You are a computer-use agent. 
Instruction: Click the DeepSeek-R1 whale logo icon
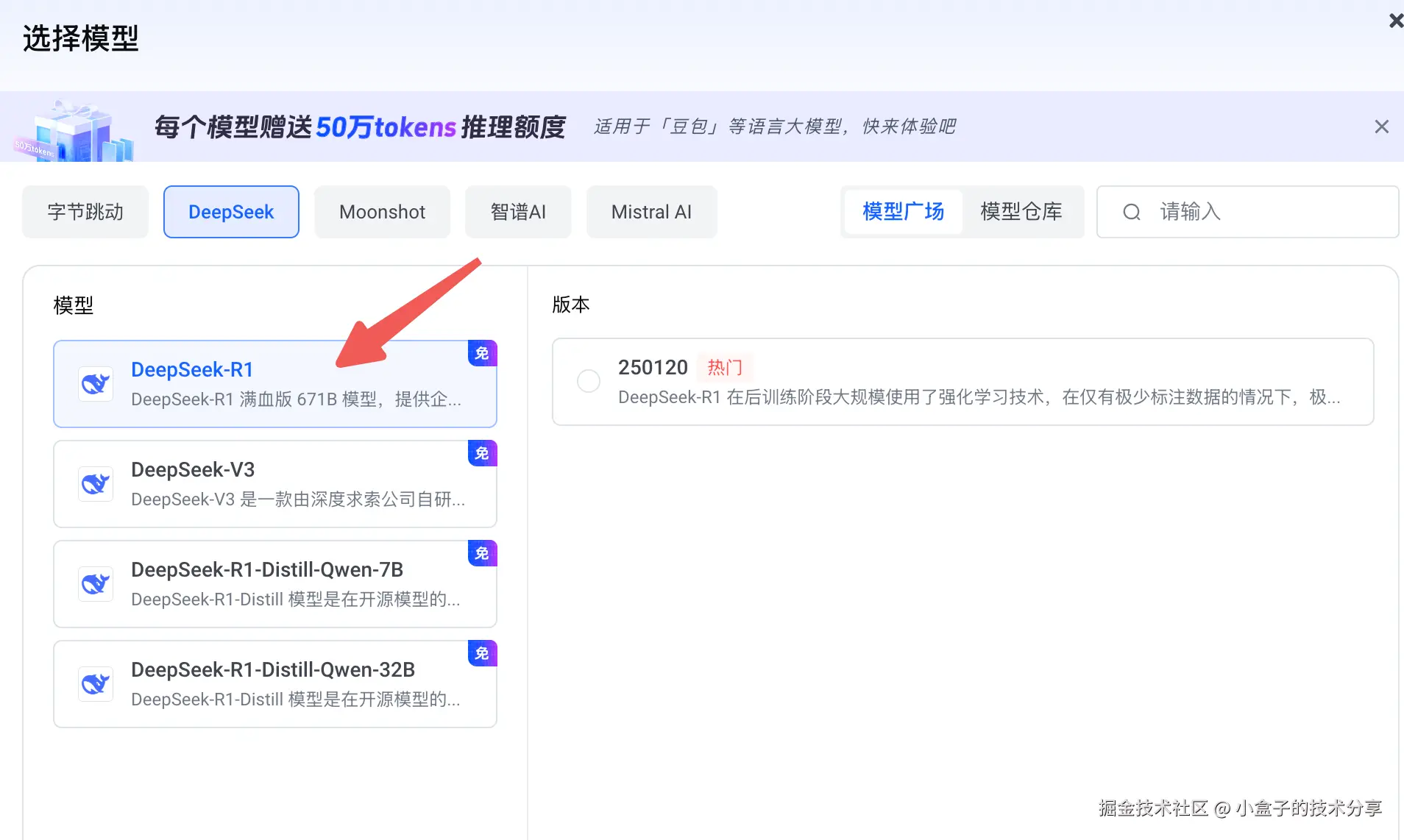(96, 384)
